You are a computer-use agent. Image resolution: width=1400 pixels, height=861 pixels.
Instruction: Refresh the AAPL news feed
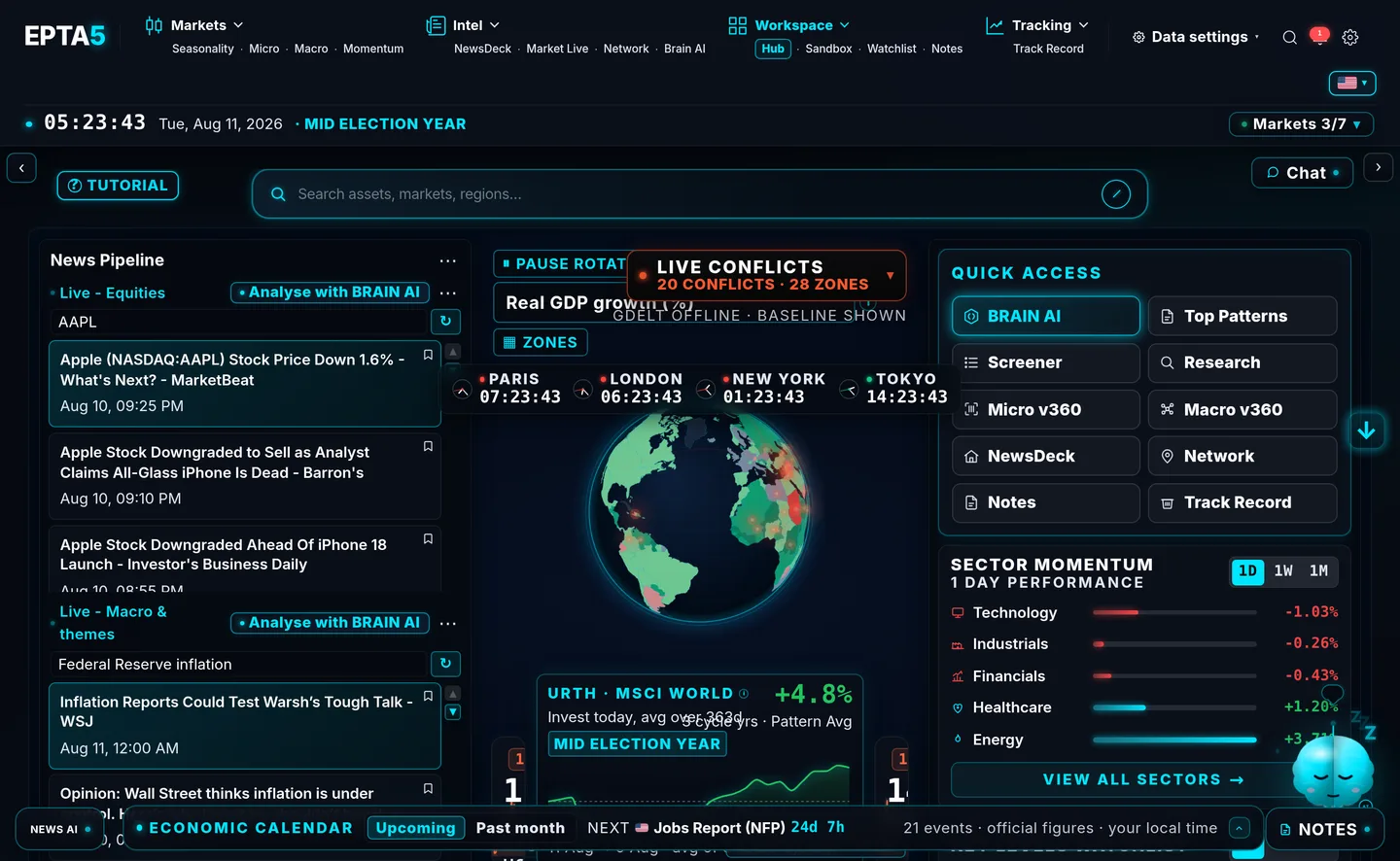445,322
